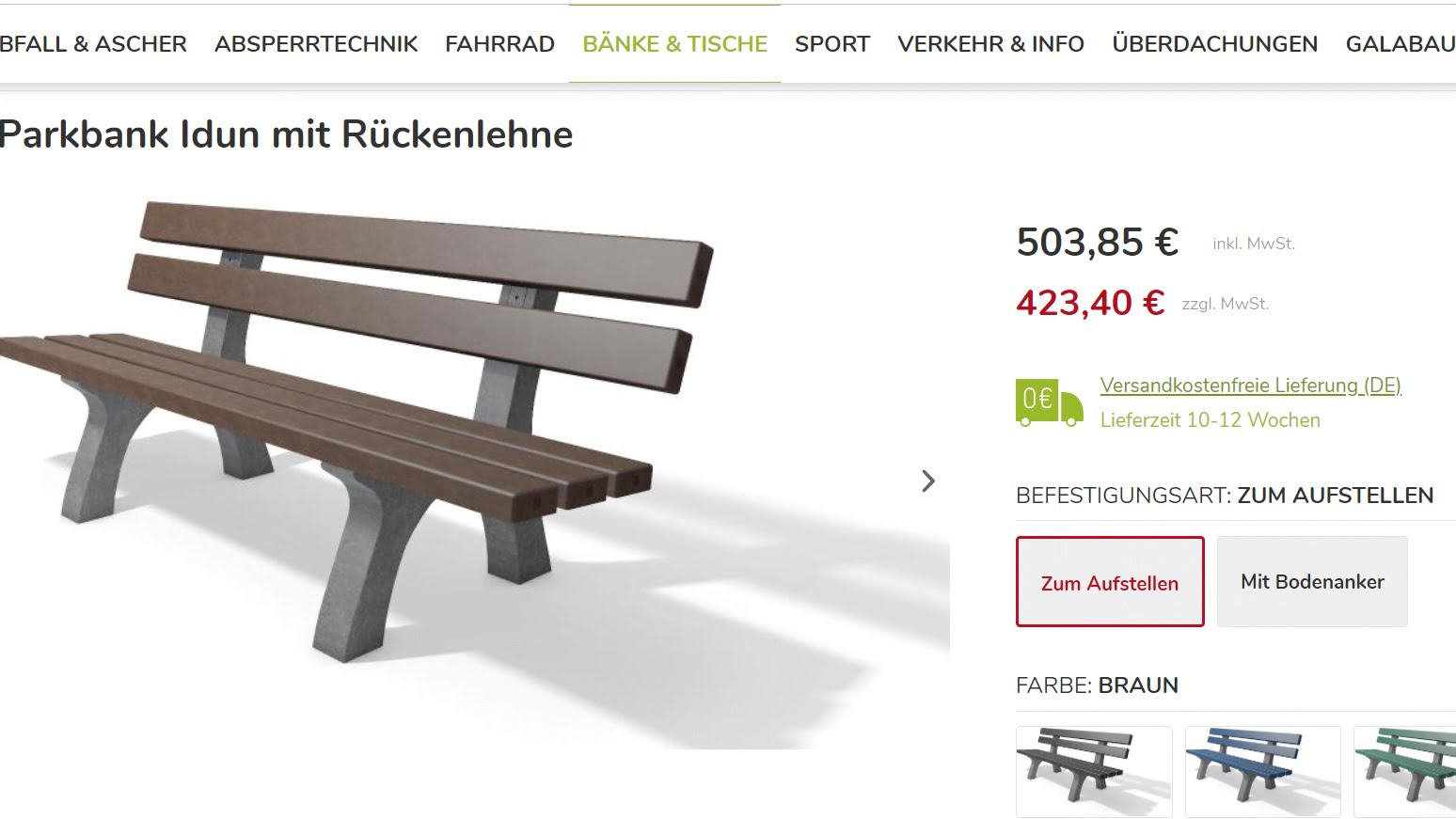Screen dimensions: 1456x819
Task: Choose the blue bench color thumbnail
Action: point(1262,771)
